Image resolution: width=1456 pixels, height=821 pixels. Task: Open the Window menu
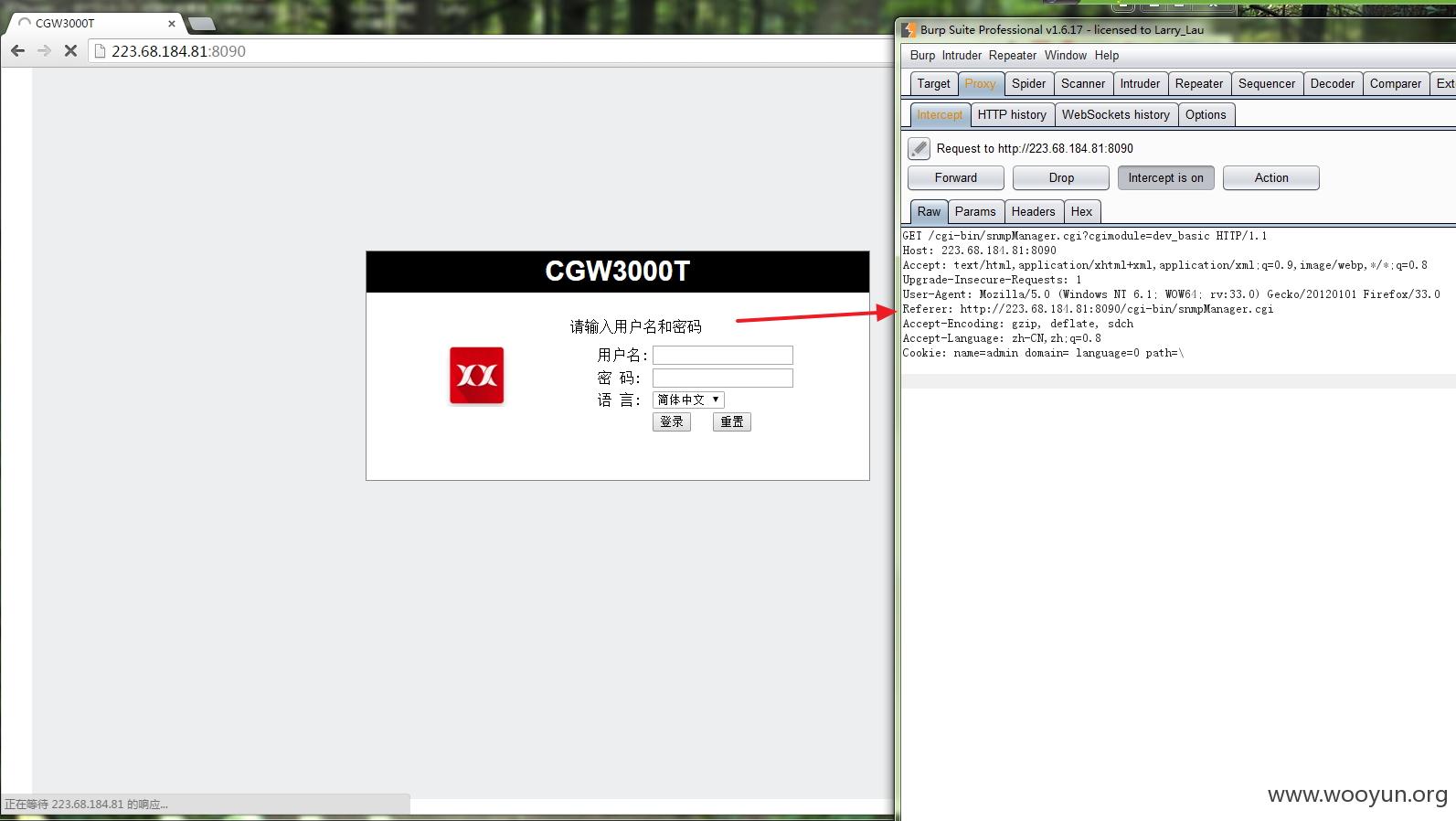(x=1066, y=56)
